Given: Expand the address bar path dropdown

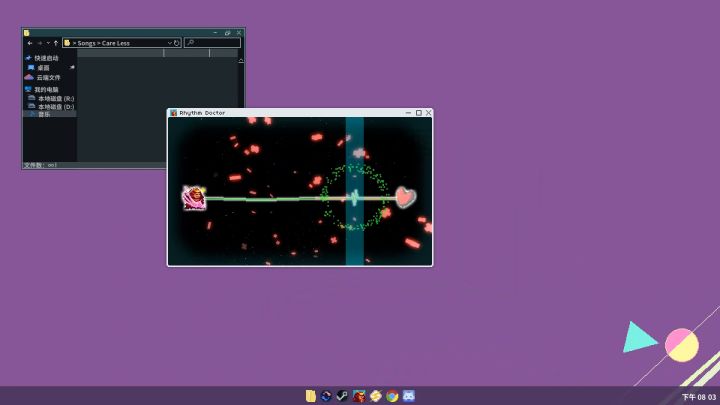Looking at the screenshot, I should [x=169, y=43].
